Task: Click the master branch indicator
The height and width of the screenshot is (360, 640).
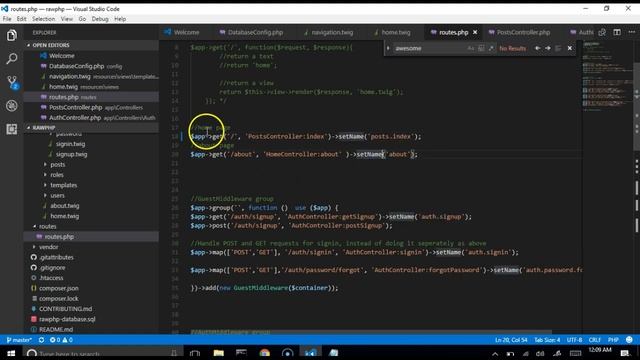Action: pyautogui.click(x=19, y=340)
